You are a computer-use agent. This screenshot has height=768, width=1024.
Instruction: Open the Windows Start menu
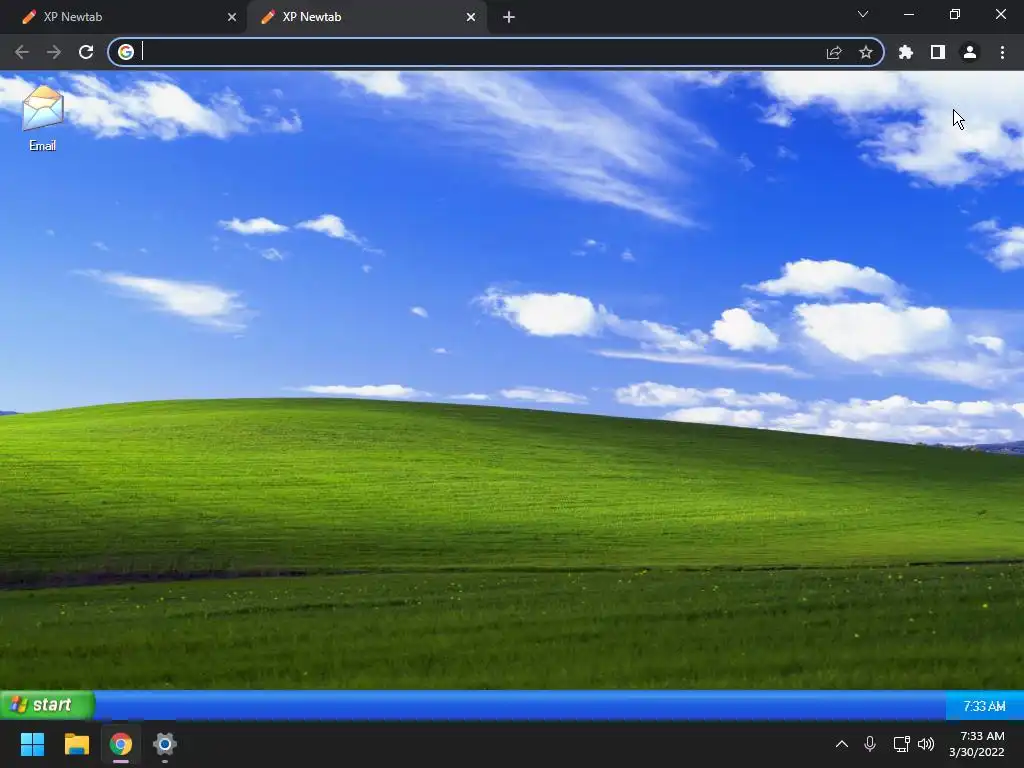click(x=32, y=744)
